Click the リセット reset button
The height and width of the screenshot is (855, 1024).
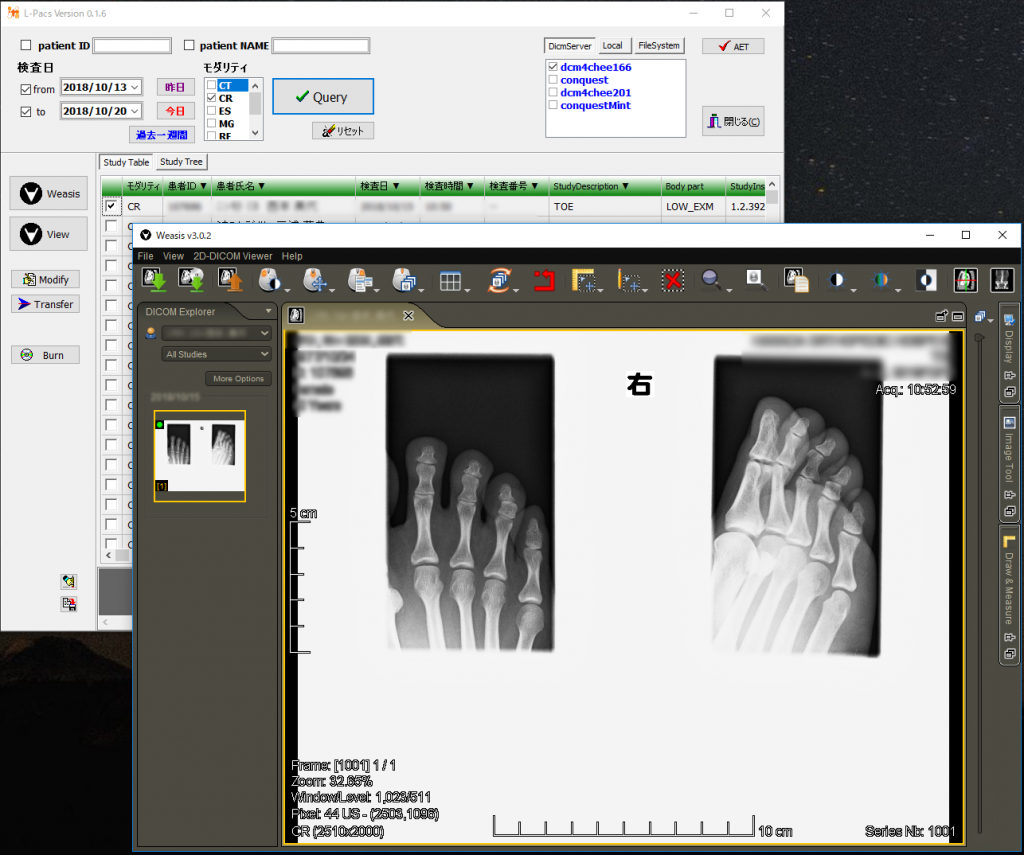point(343,131)
